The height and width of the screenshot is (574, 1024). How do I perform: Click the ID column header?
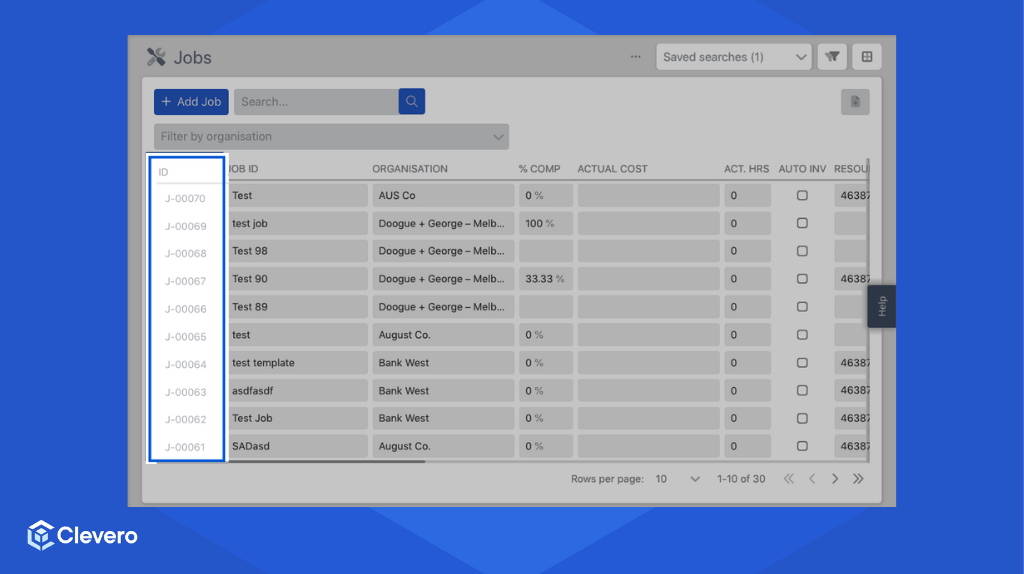(x=163, y=172)
